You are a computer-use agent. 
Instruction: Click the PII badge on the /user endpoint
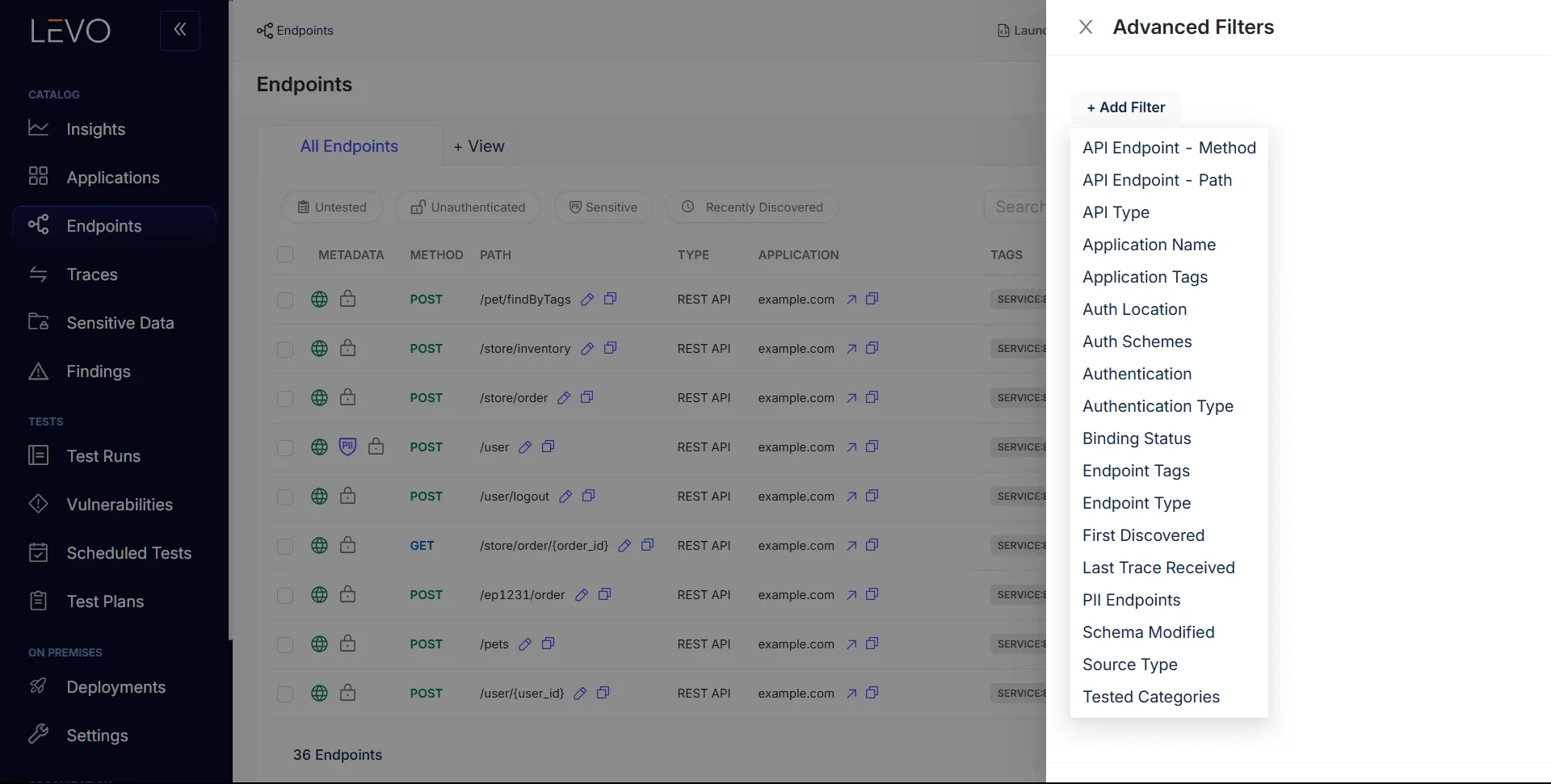tap(347, 447)
